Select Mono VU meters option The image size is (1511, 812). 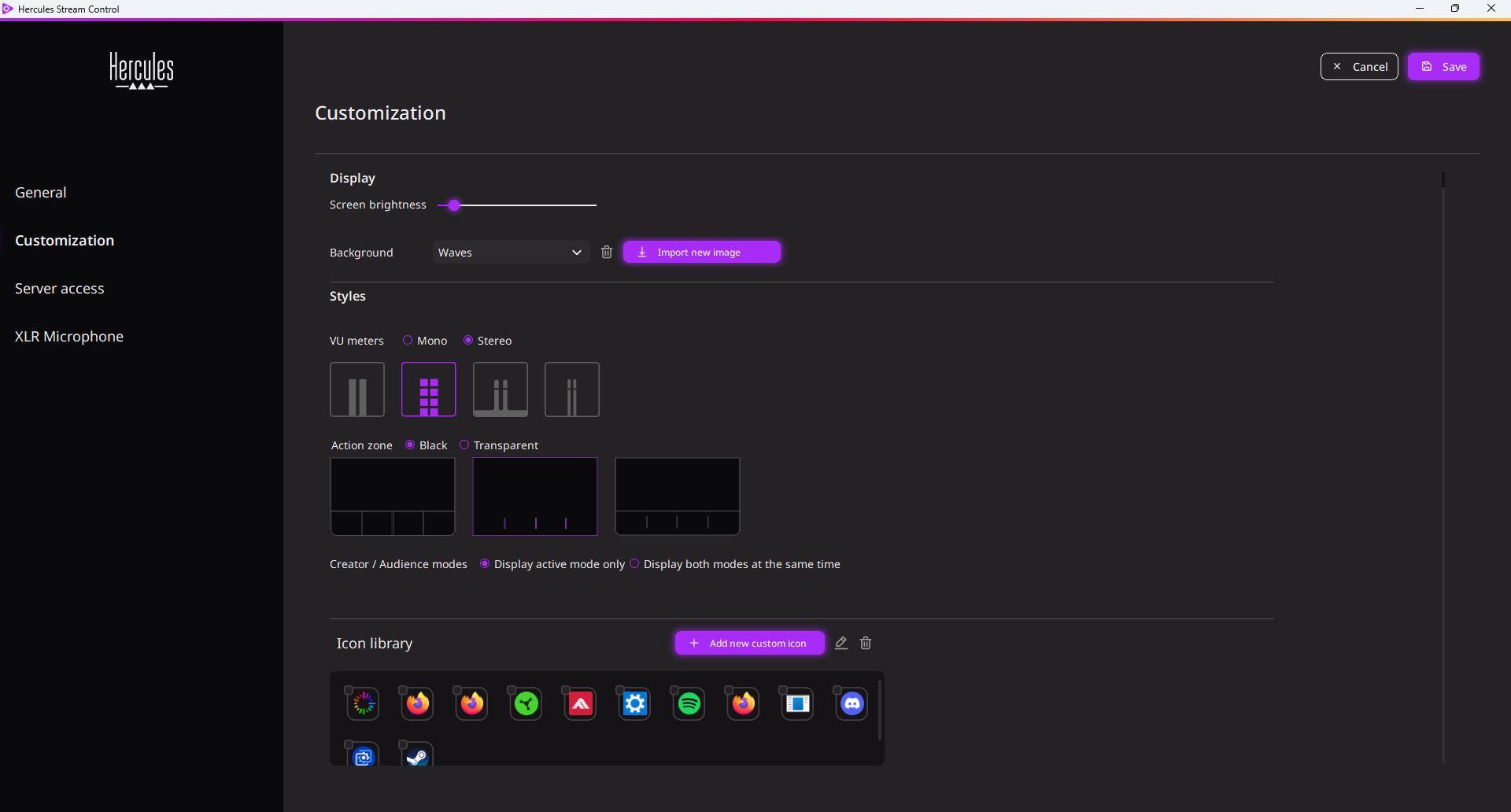coord(408,341)
